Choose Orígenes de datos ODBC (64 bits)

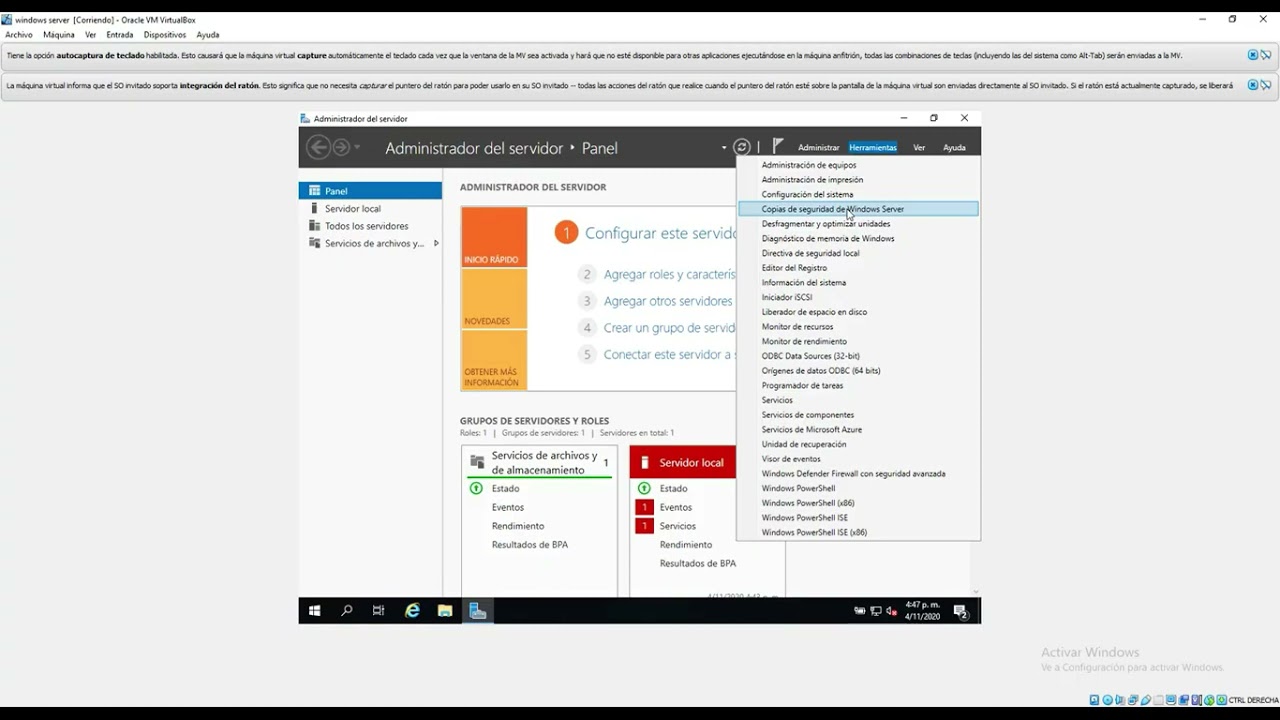coord(821,370)
